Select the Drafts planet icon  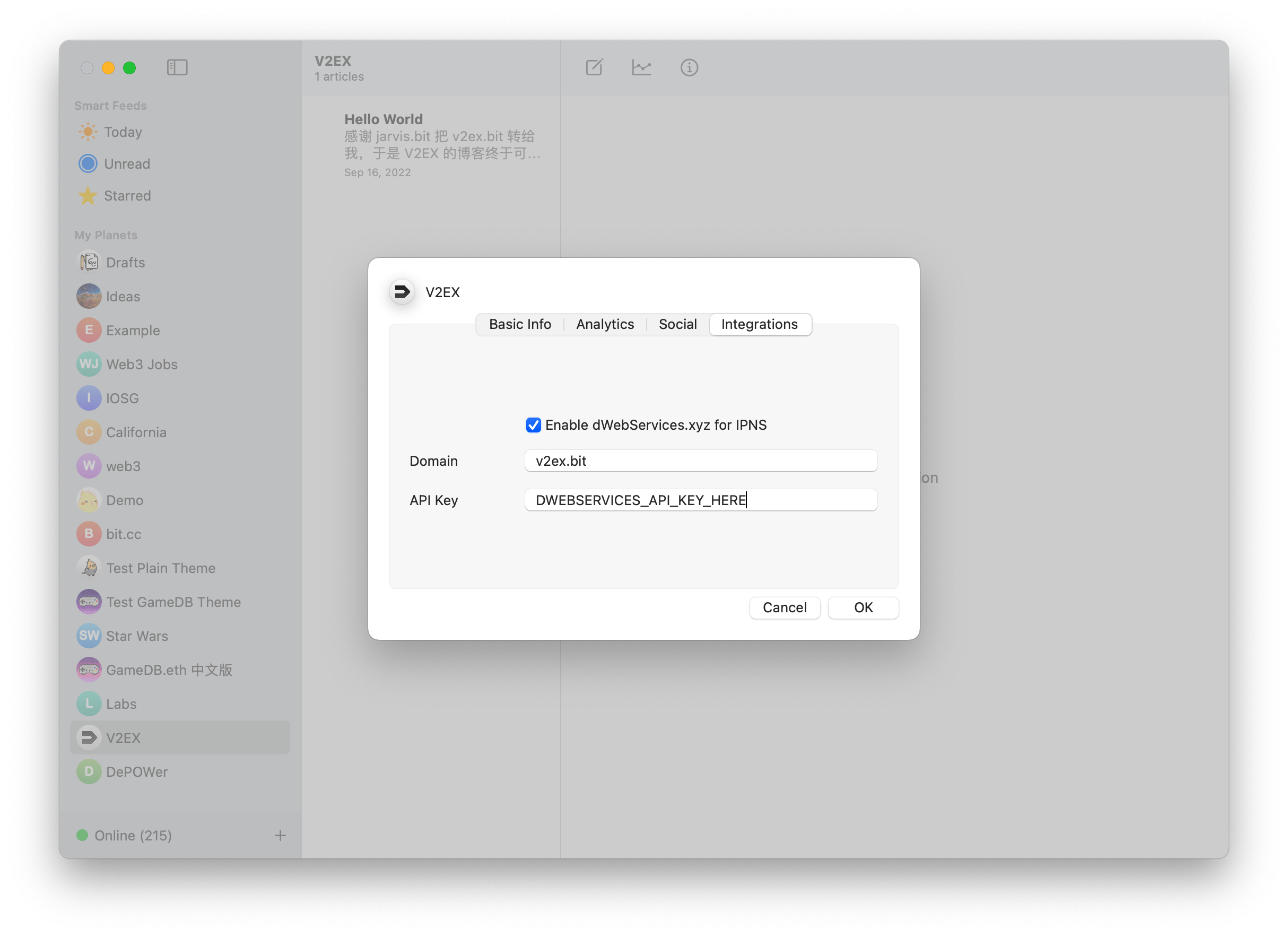(x=89, y=262)
